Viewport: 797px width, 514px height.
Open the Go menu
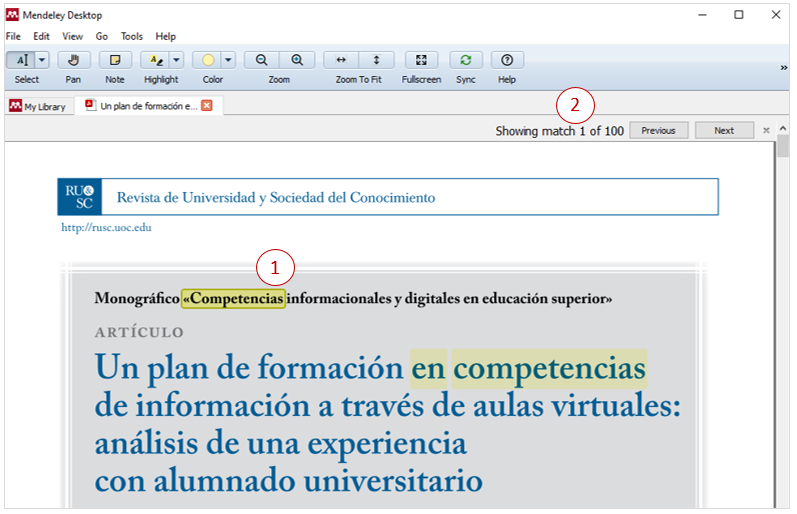tap(102, 36)
